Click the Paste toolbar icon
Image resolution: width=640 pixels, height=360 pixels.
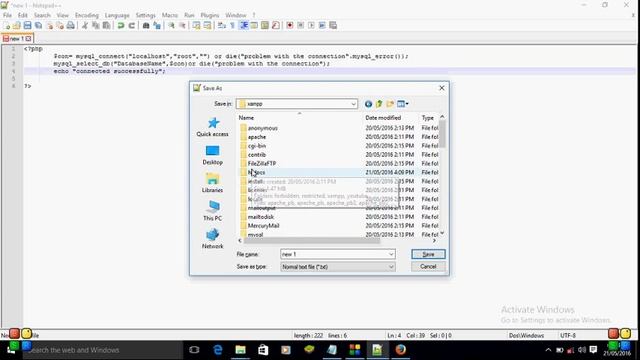coord(106,25)
